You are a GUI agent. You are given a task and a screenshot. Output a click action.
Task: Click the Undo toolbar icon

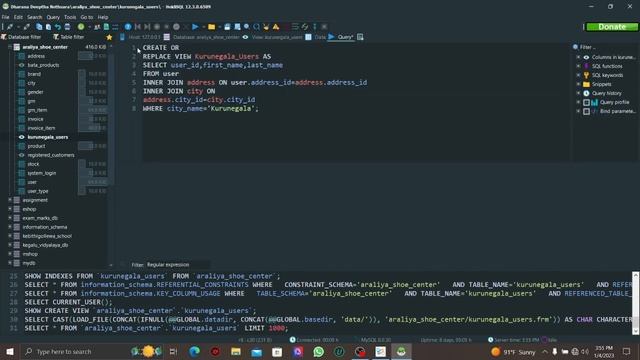pyautogui.click(x=58, y=27)
